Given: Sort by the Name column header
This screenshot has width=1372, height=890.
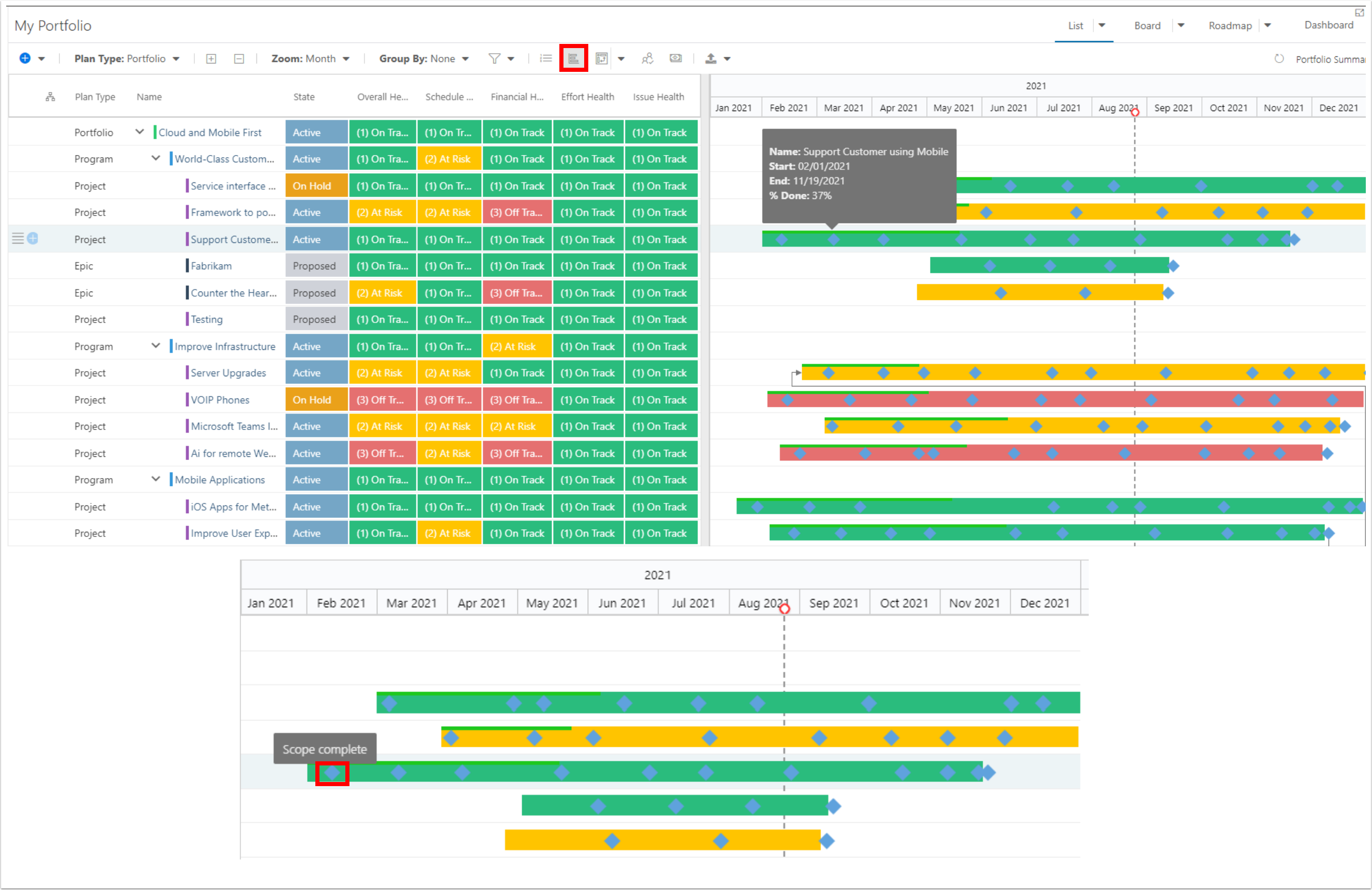Looking at the screenshot, I should pyautogui.click(x=149, y=97).
